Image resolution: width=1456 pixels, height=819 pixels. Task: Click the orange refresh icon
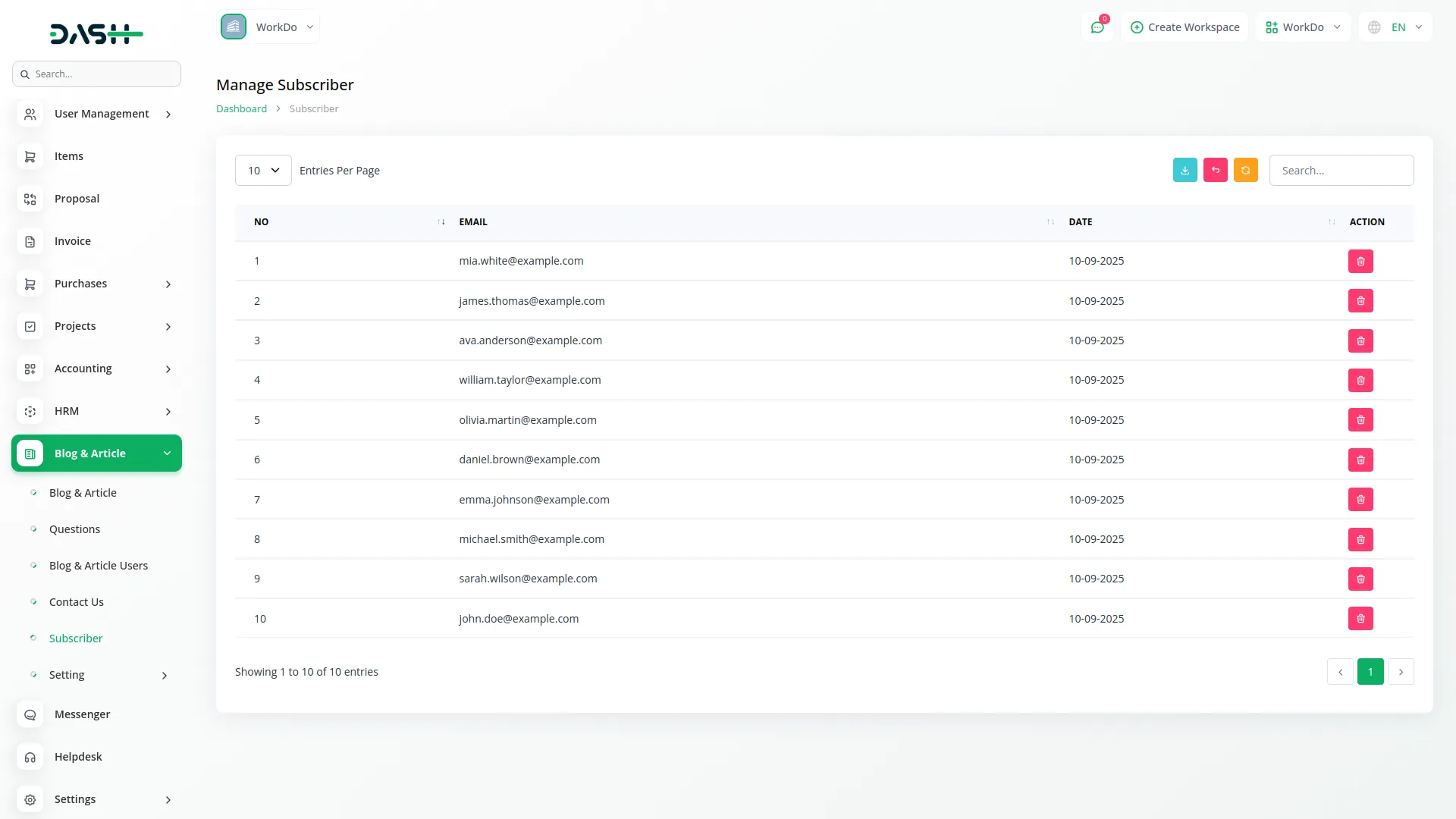(x=1245, y=170)
